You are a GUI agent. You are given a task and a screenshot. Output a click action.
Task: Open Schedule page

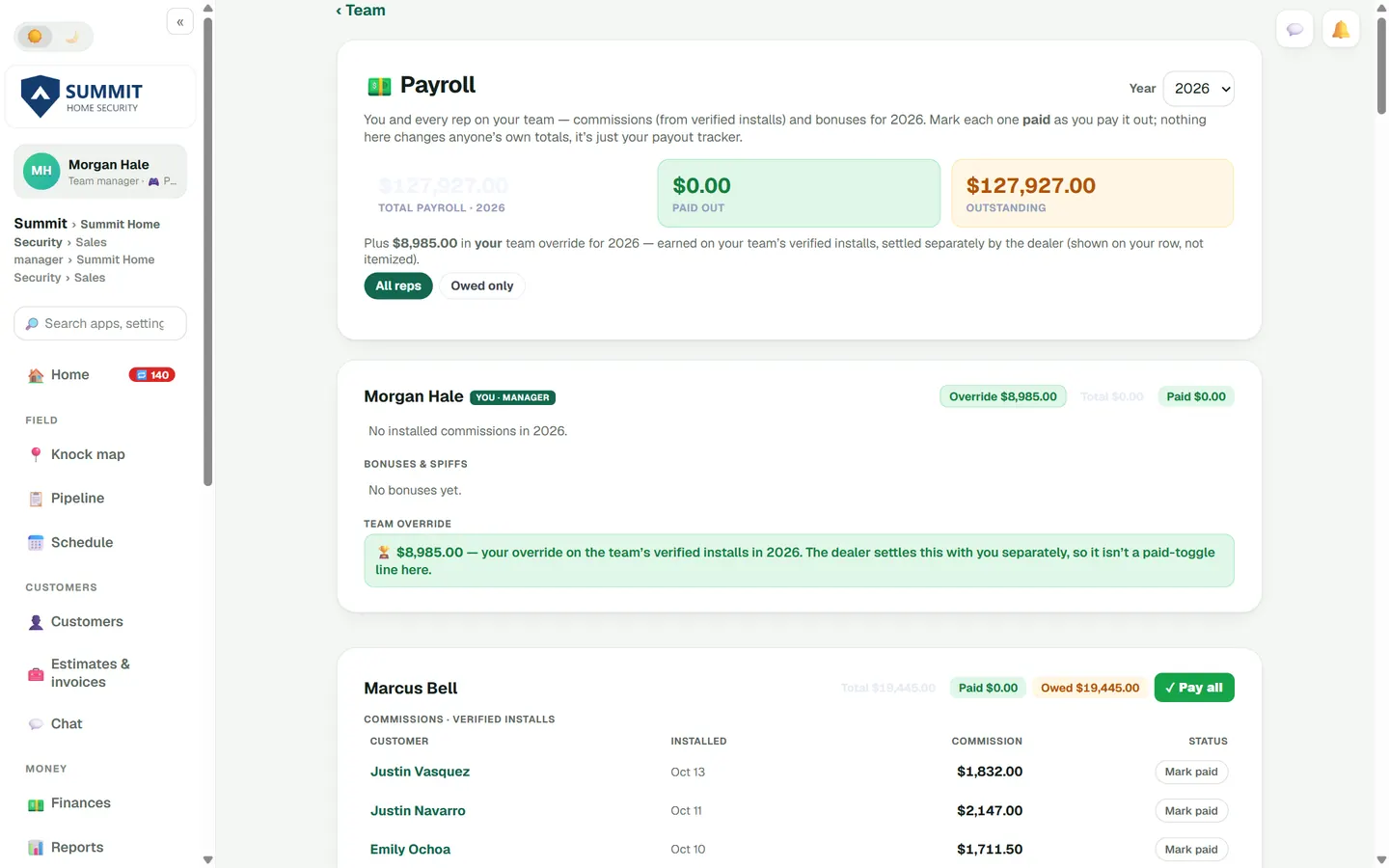point(100,543)
